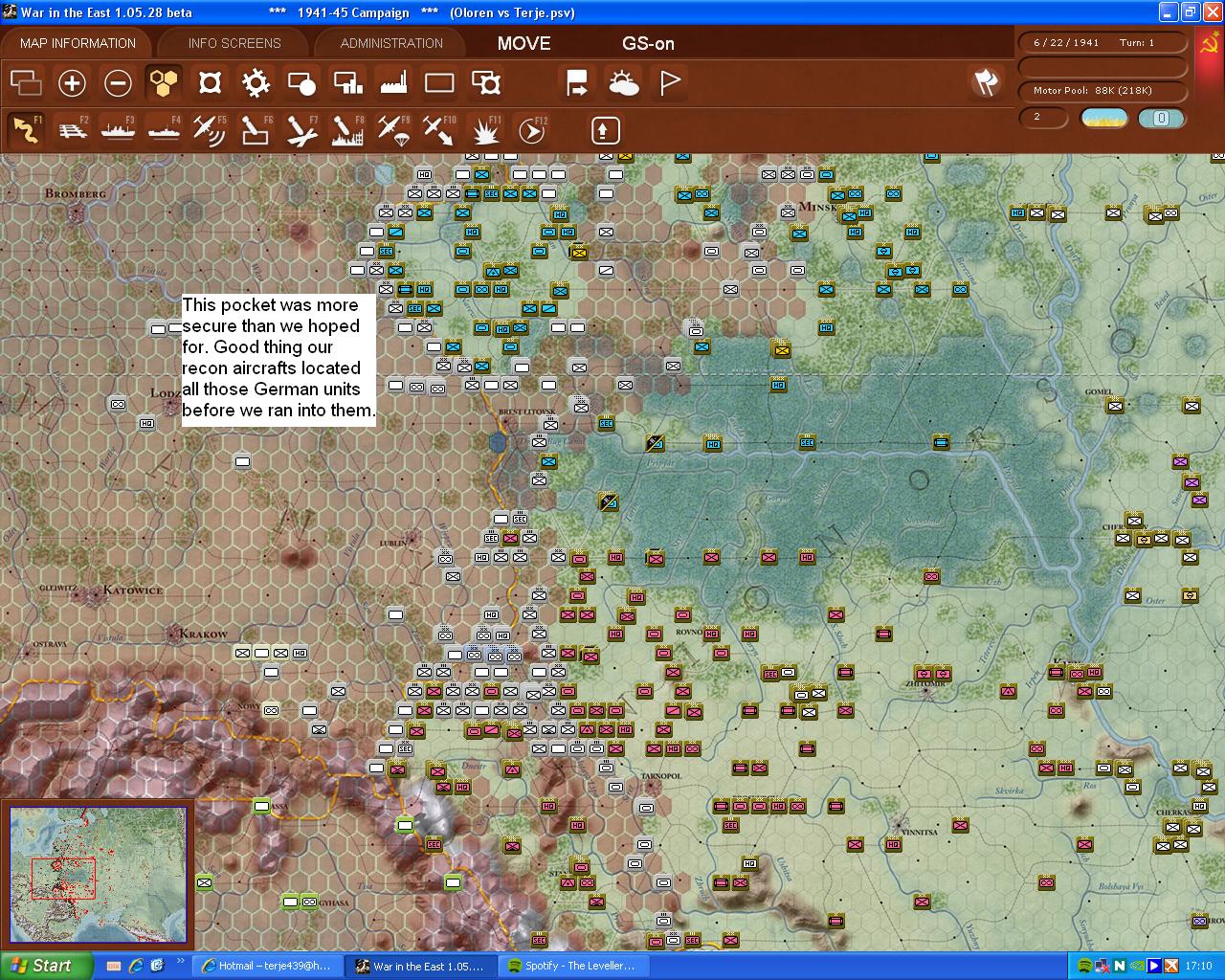Select the F9 air transport mode

pyautogui.click(x=393, y=130)
